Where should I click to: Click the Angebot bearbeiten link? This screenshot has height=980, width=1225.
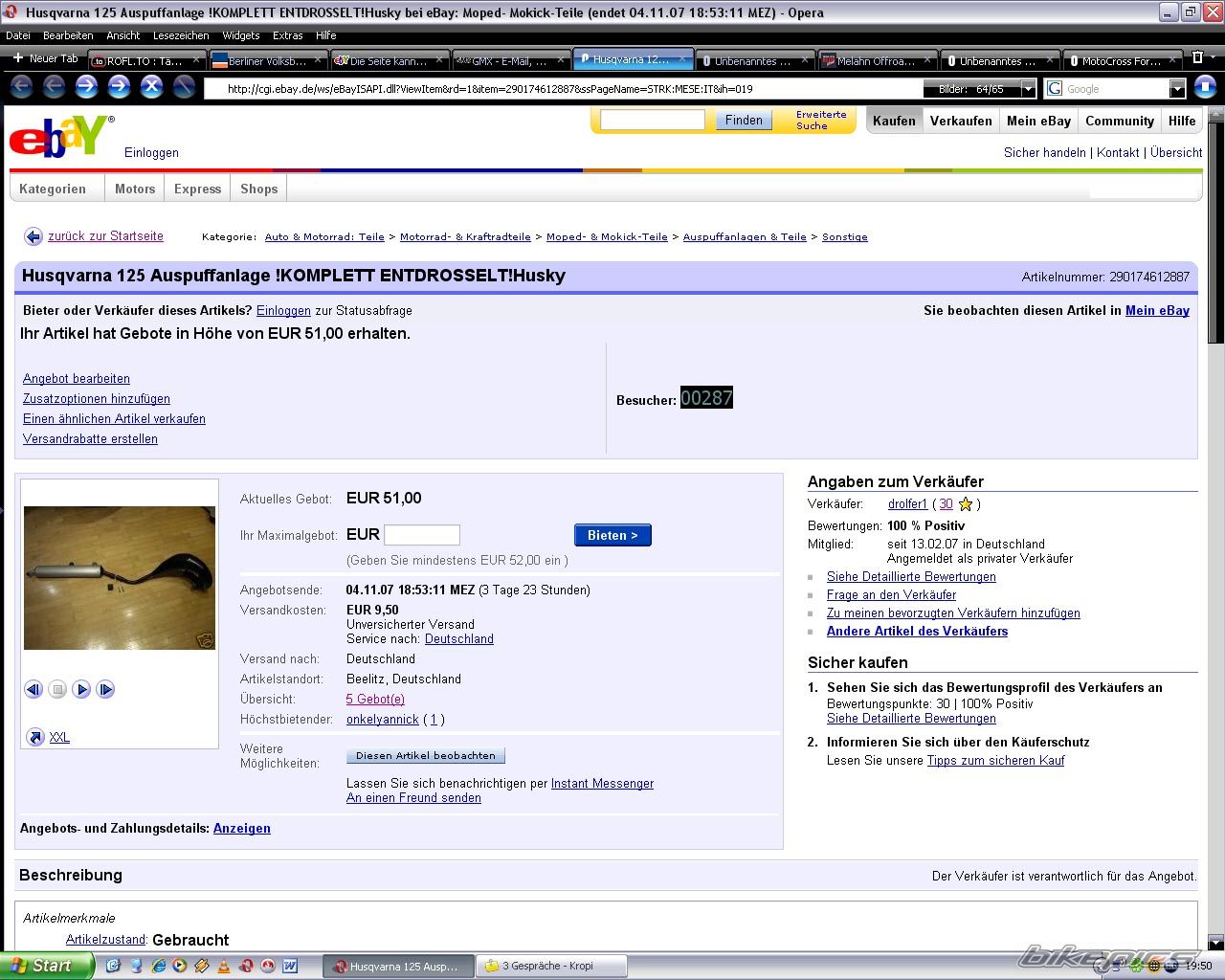77,379
